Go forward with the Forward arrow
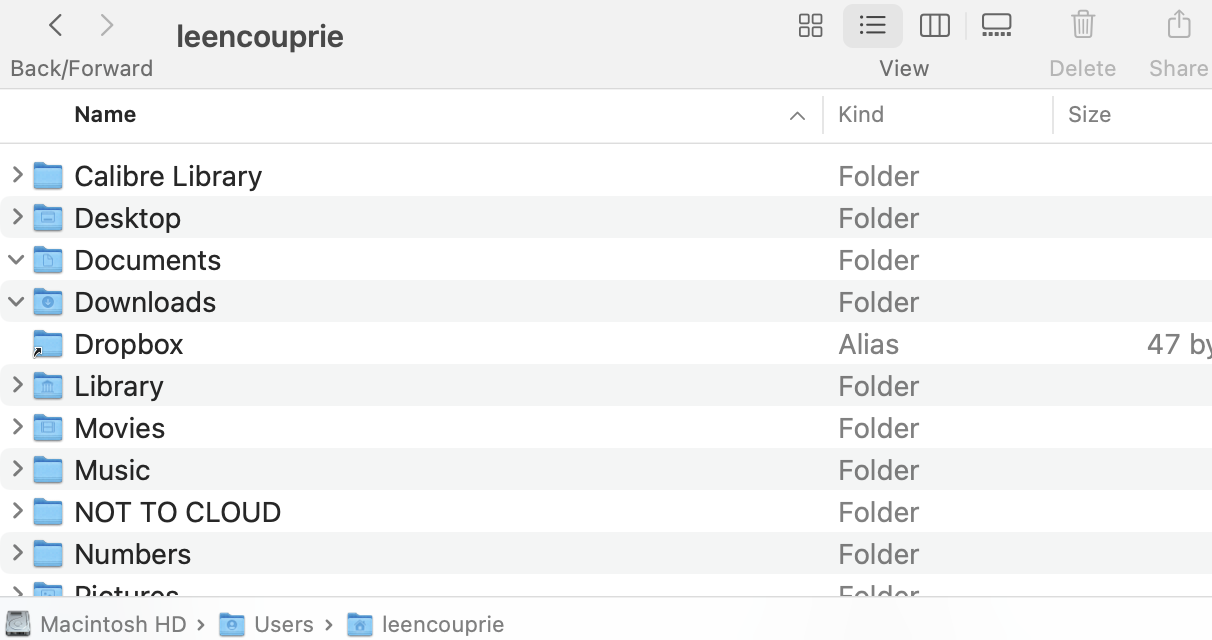Viewport: 1212px width, 640px height. point(107,26)
